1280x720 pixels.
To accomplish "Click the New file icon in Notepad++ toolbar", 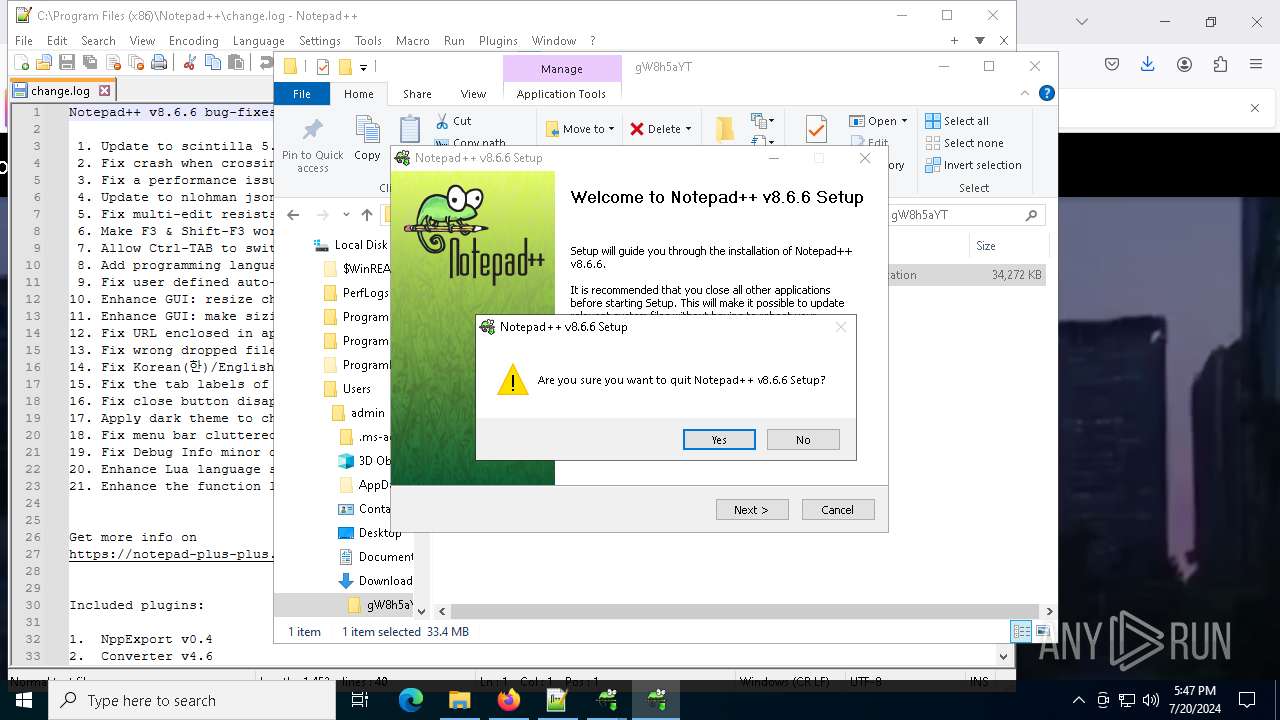I will (20, 62).
